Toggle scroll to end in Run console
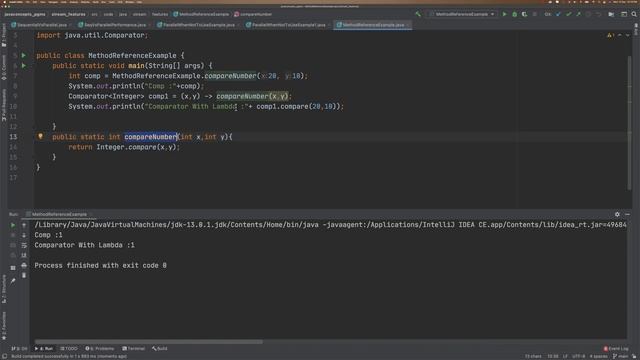 (24, 256)
